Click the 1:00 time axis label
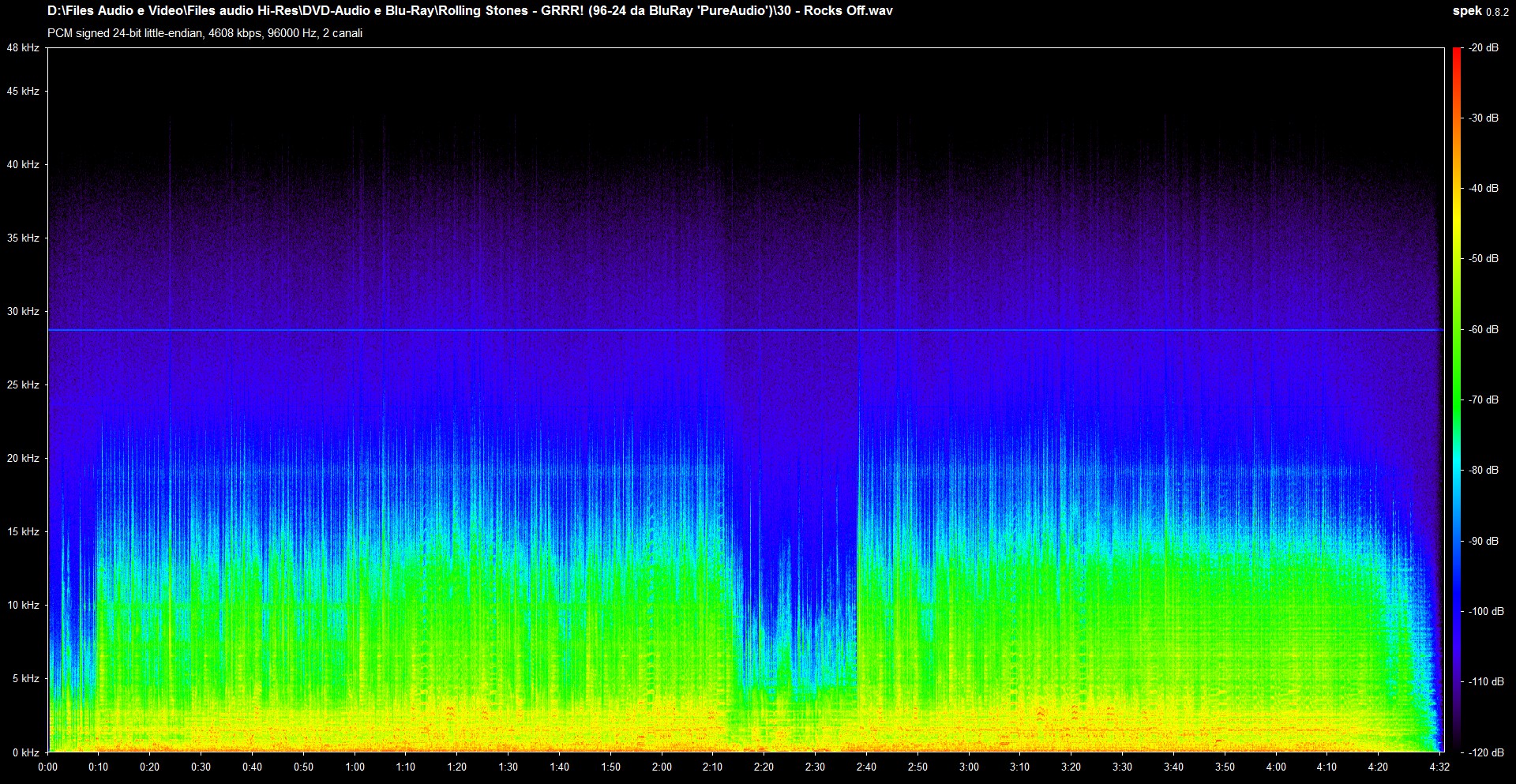The height and width of the screenshot is (784, 1516). pos(355,767)
